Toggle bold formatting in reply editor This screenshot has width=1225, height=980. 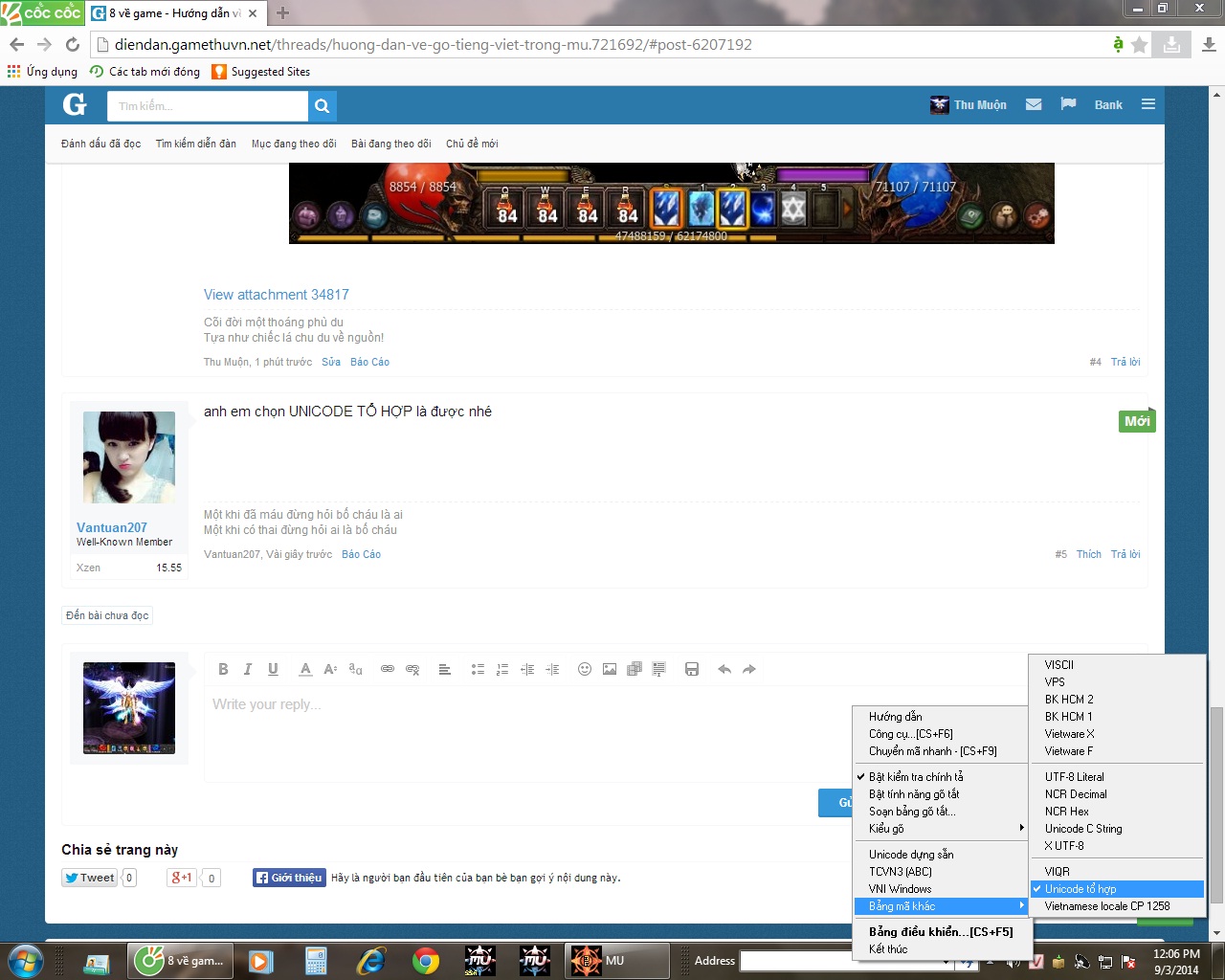point(223,669)
